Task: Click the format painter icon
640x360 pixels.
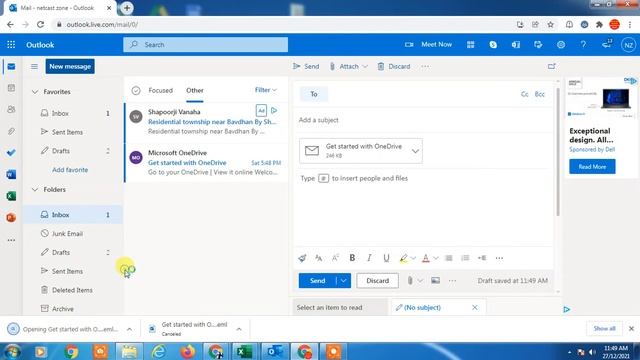Action: tap(302, 258)
